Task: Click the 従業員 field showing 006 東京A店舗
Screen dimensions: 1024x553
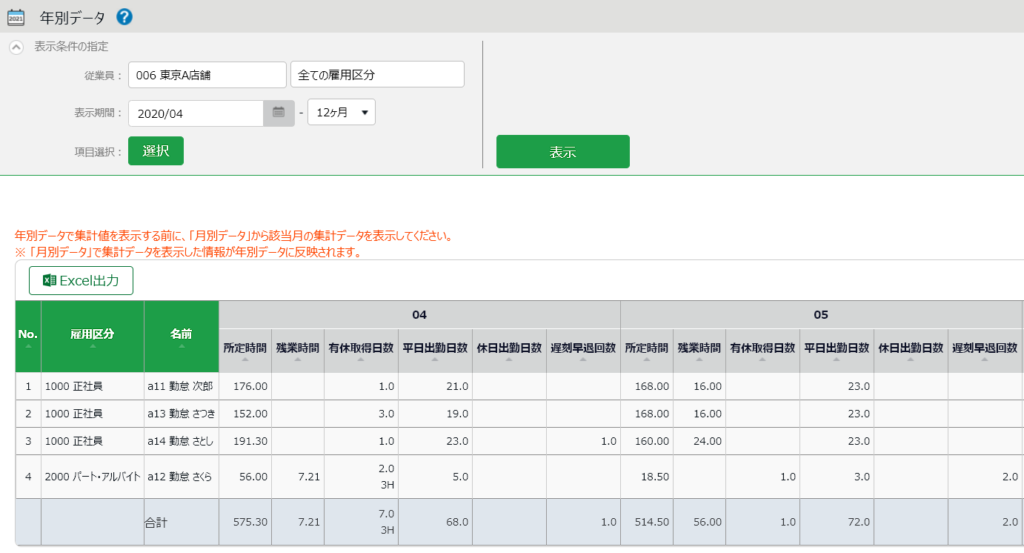Action: (x=207, y=75)
